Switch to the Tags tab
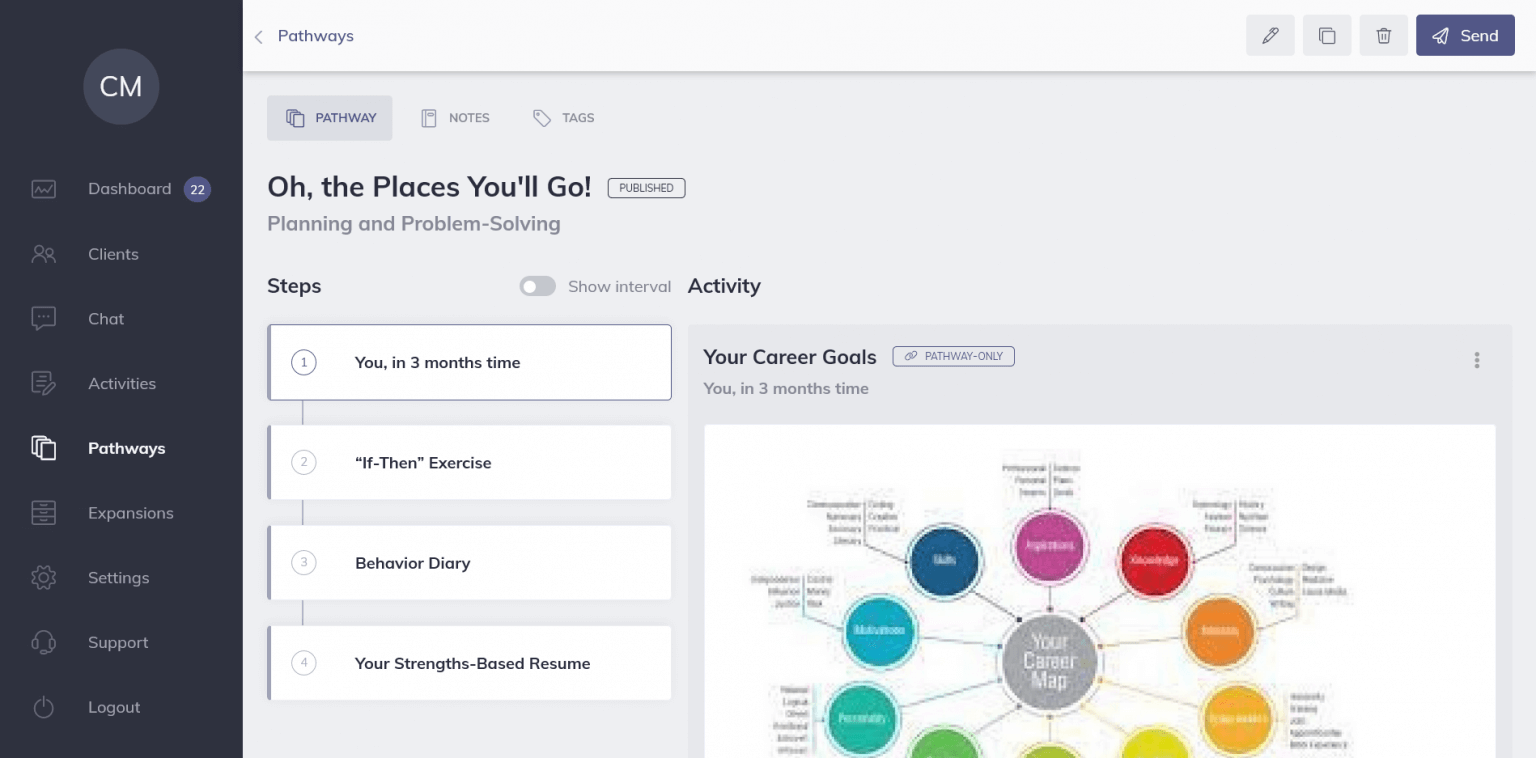The height and width of the screenshot is (758, 1536). [563, 117]
